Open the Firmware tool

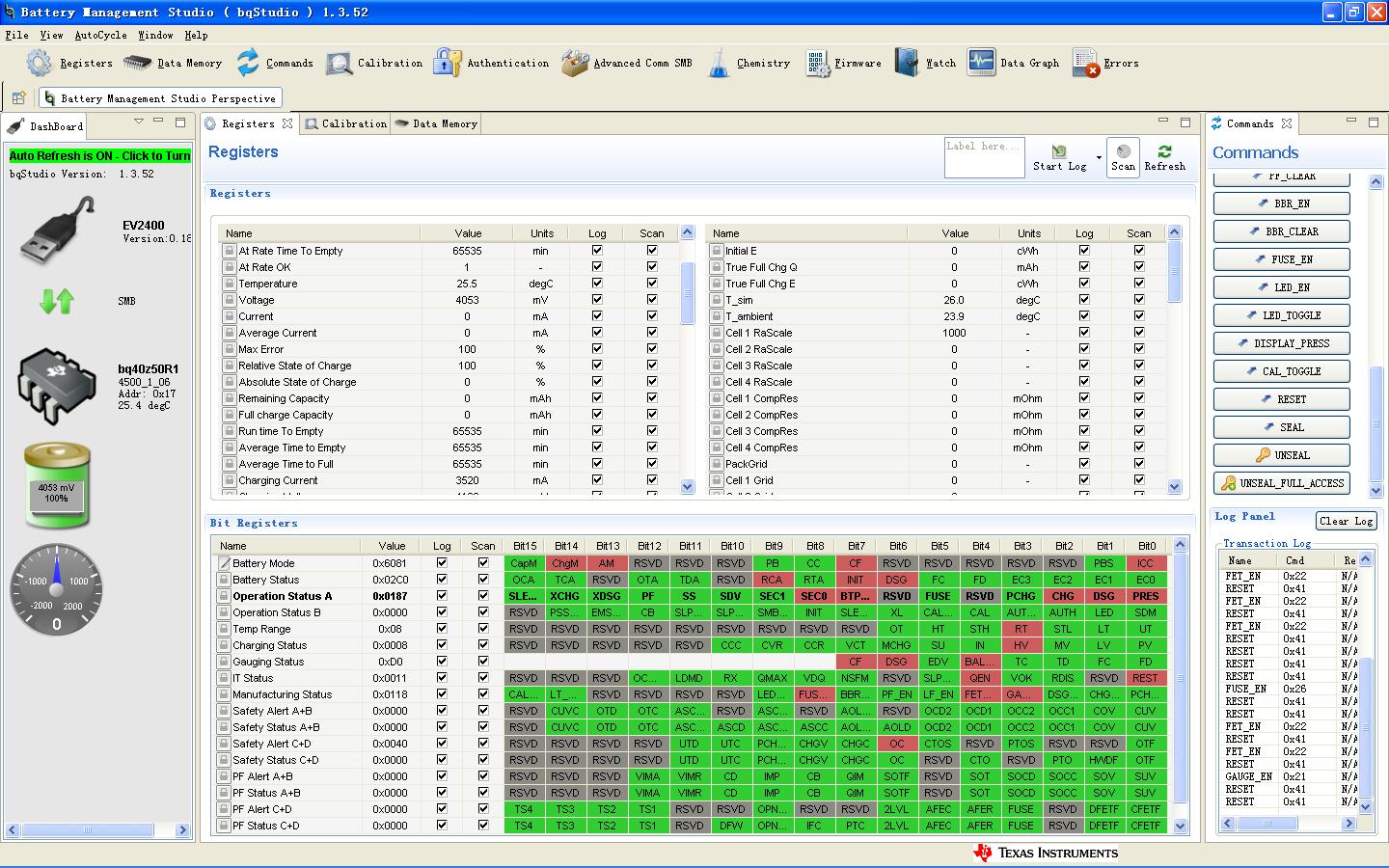pyautogui.click(x=816, y=64)
